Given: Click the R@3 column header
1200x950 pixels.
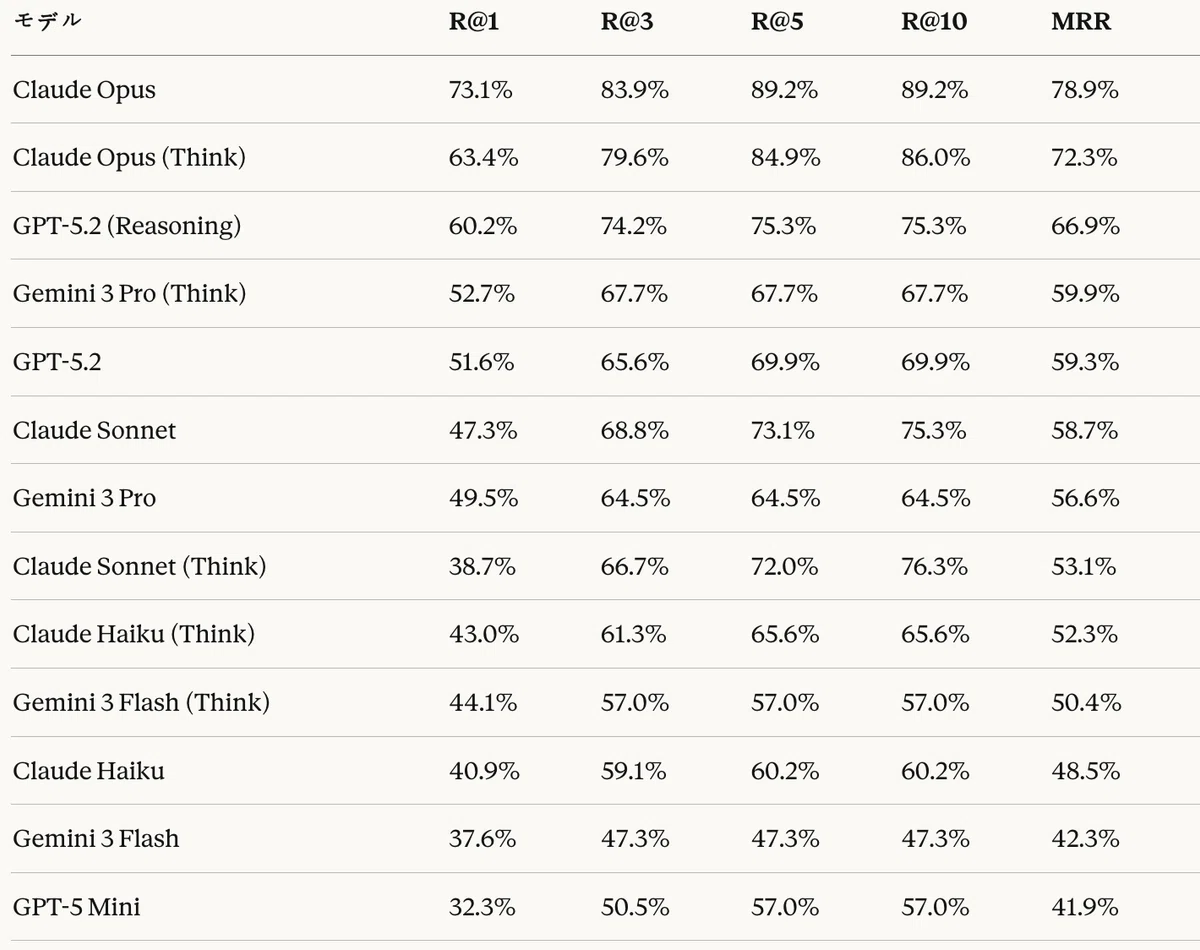Looking at the screenshot, I should coord(627,21).
